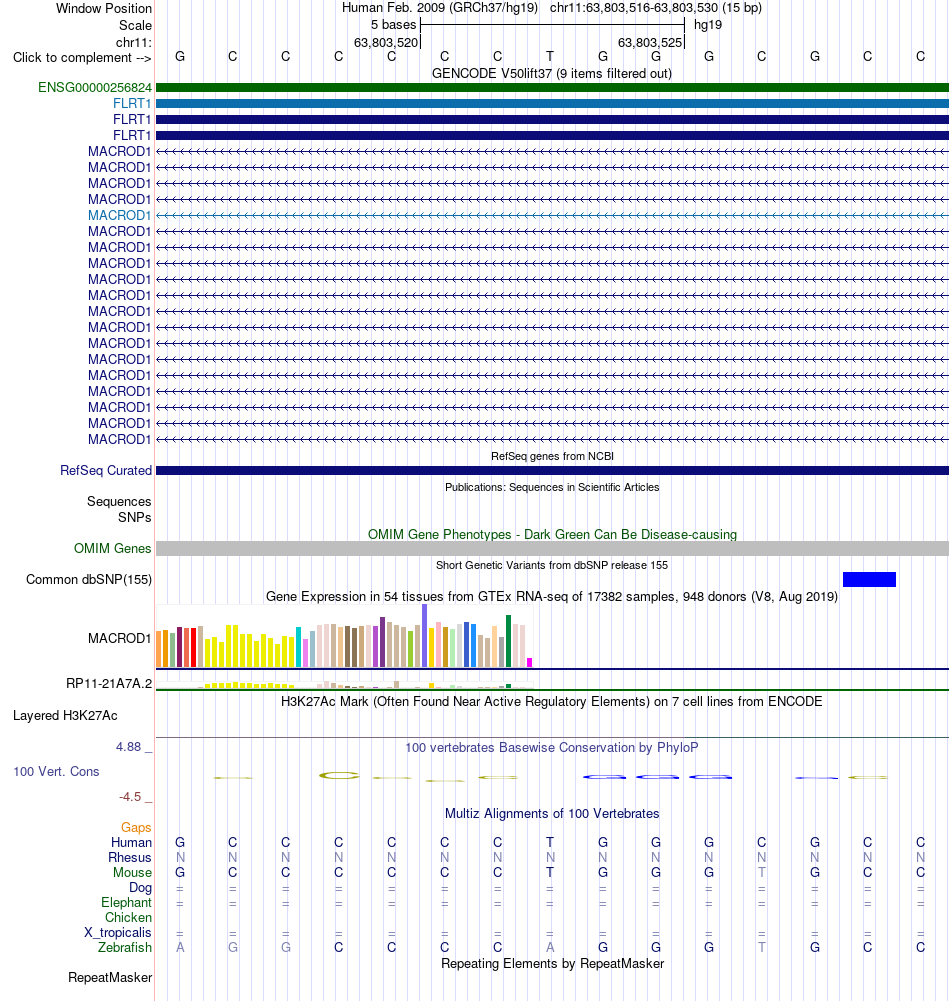The image size is (950, 1001).
Task: Click the chr11:63,803,516-63,803,530 position text
Action: pos(656,8)
